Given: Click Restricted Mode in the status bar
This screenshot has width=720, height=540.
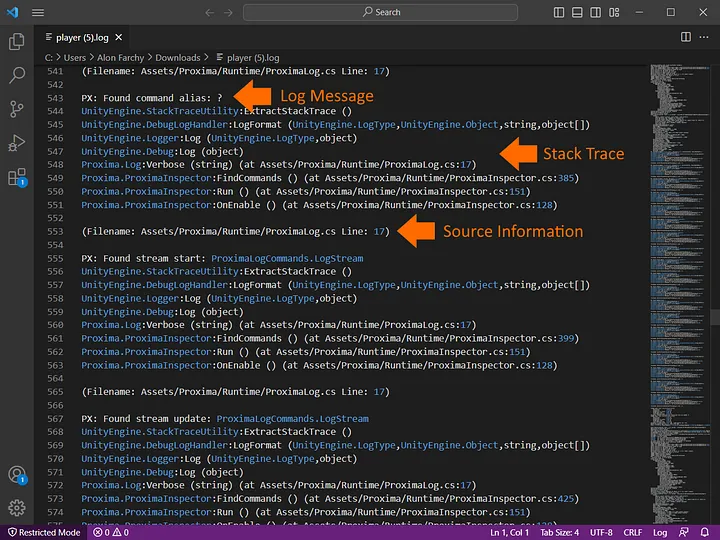Looking at the screenshot, I should point(43,532).
